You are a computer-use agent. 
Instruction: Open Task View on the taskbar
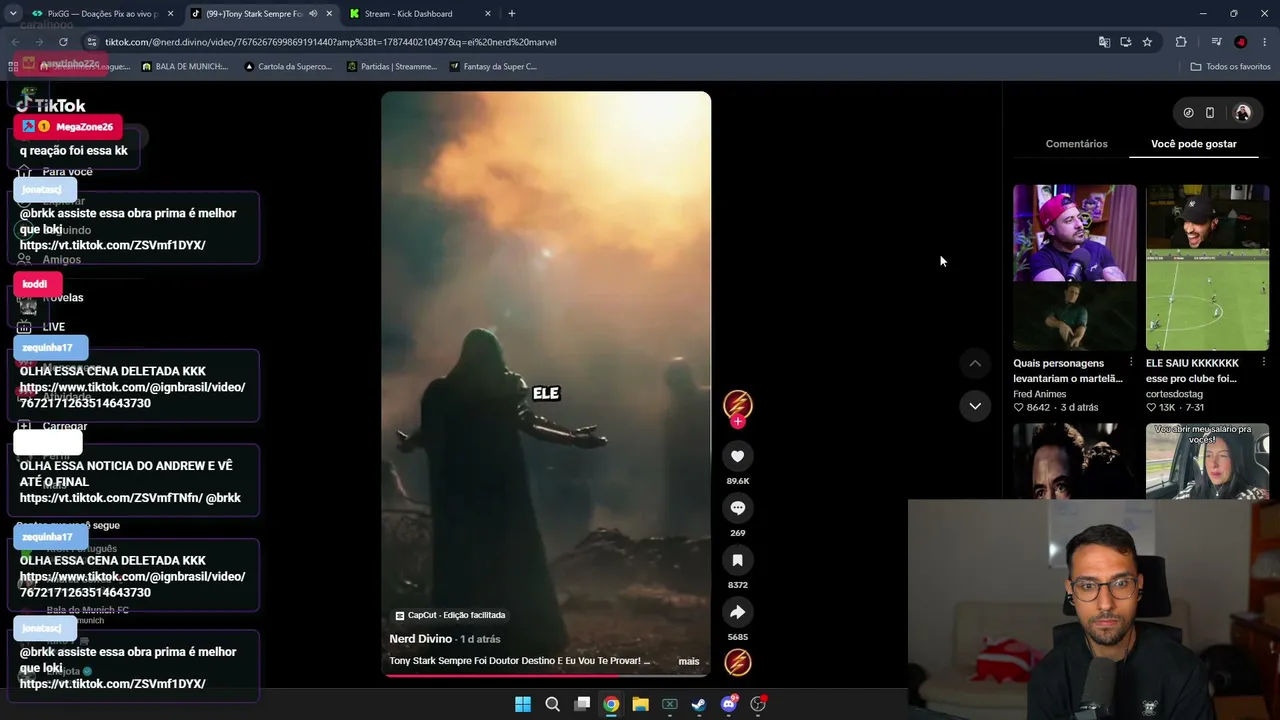(582, 704)
